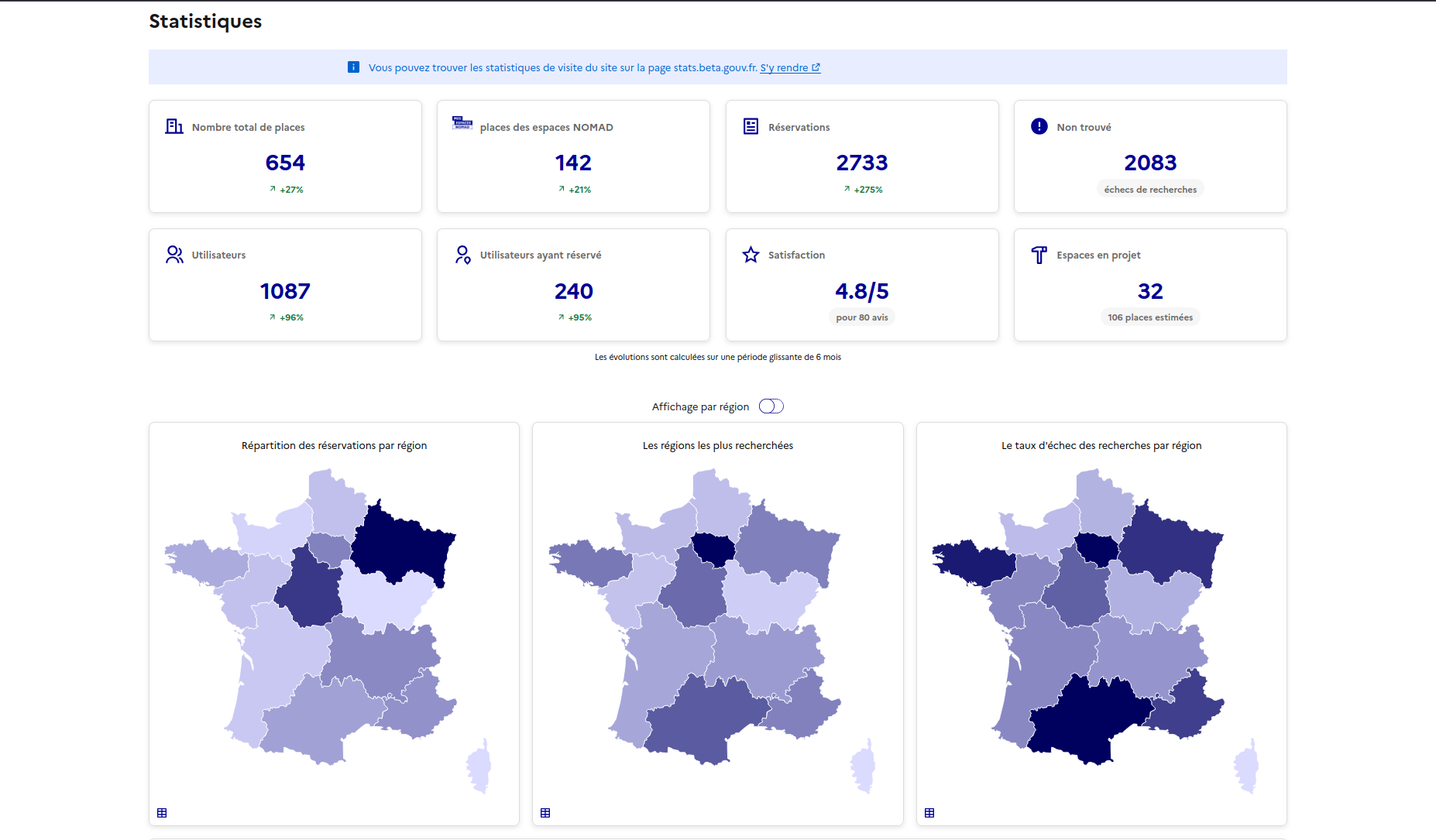Click the Utilisateurs people icon
Viewport: 1436px width, 840px height.
point(174,255)
